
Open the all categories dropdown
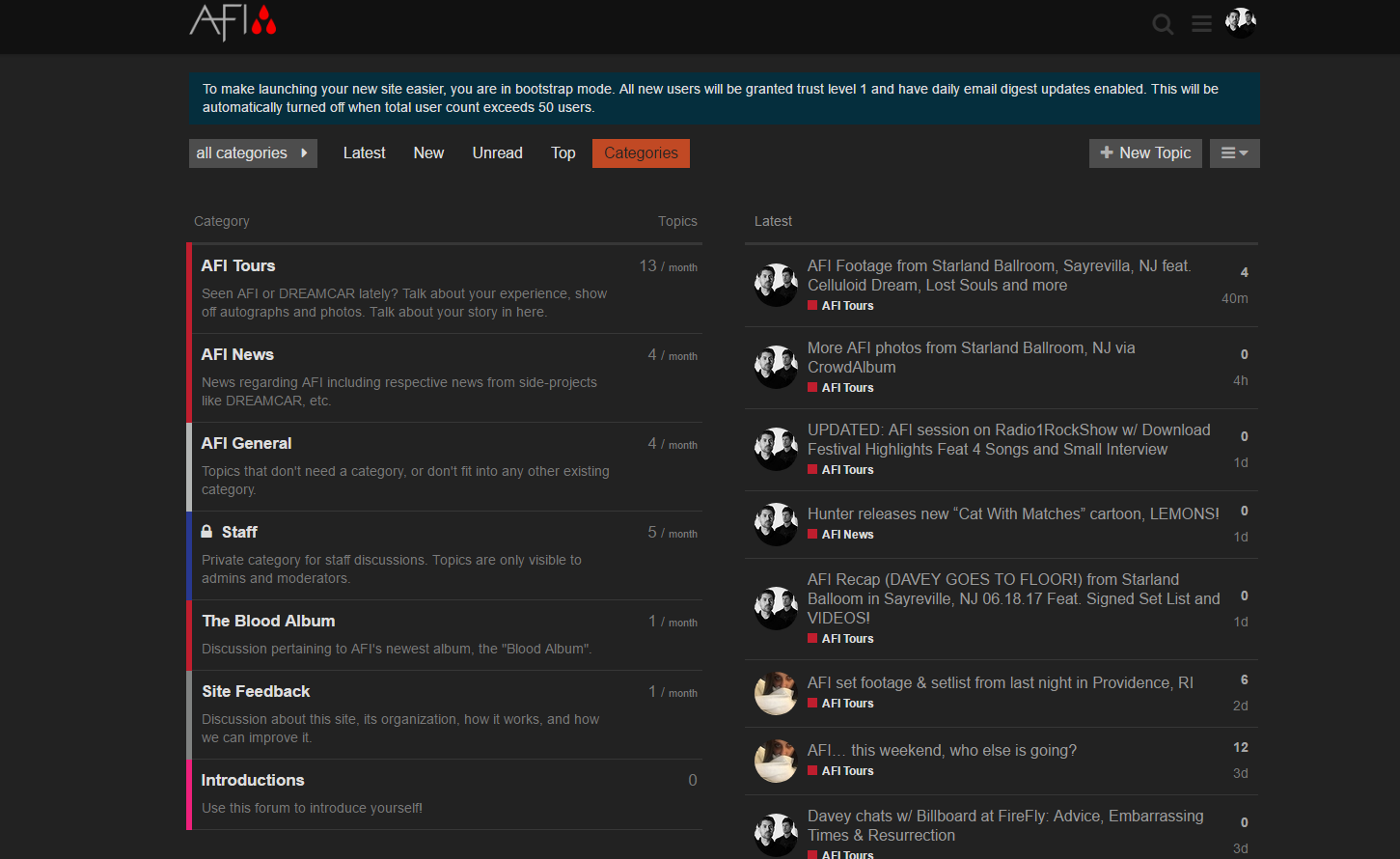click(x=253, y=153)
